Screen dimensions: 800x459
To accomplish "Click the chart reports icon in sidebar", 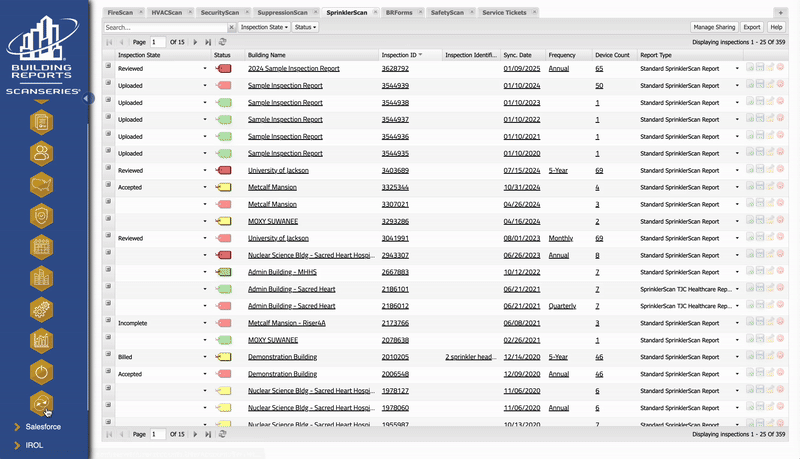I will [42, 341].
